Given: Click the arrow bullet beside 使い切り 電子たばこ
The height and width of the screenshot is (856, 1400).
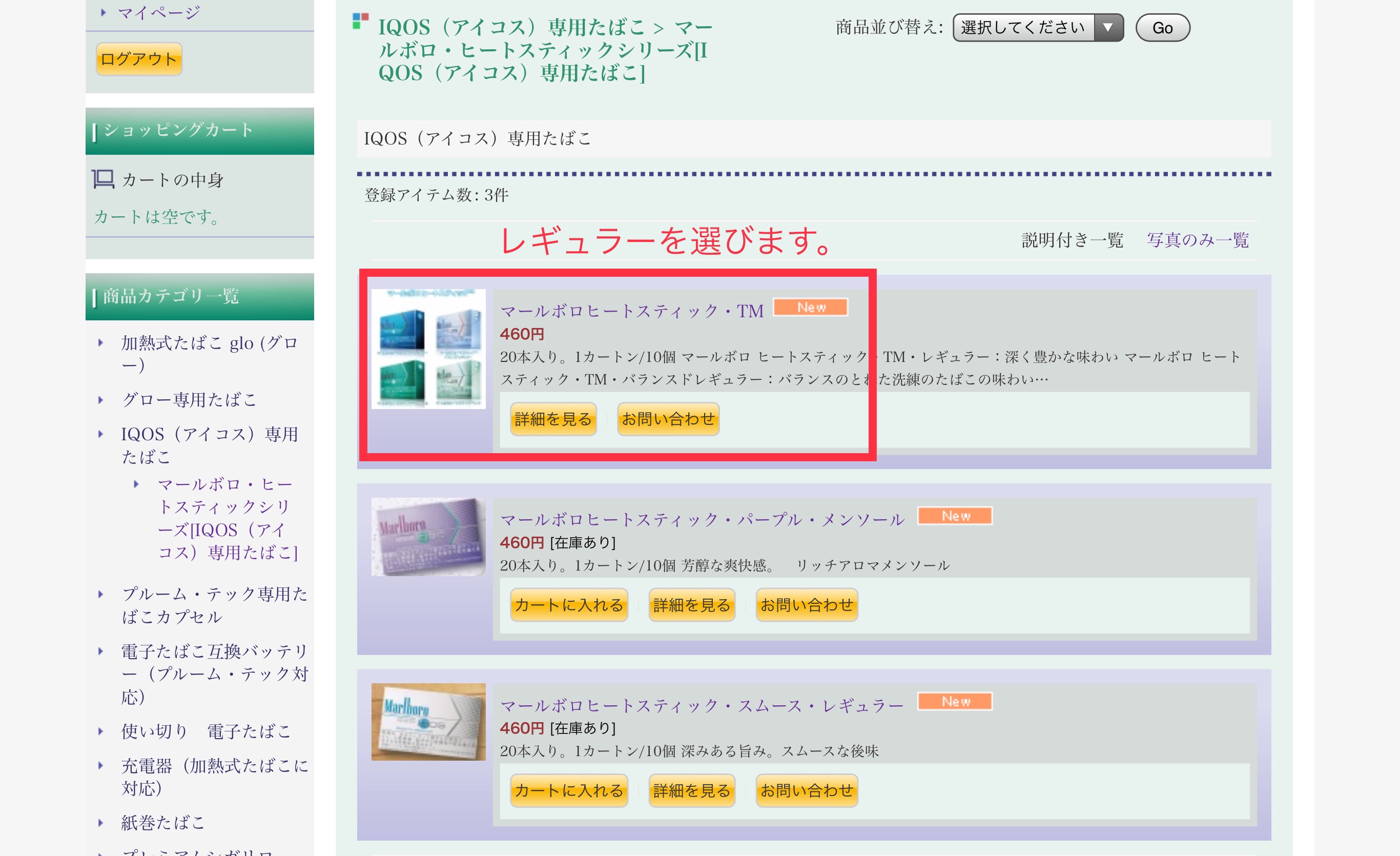Looking at the screenshot, I should coord(100,731).
